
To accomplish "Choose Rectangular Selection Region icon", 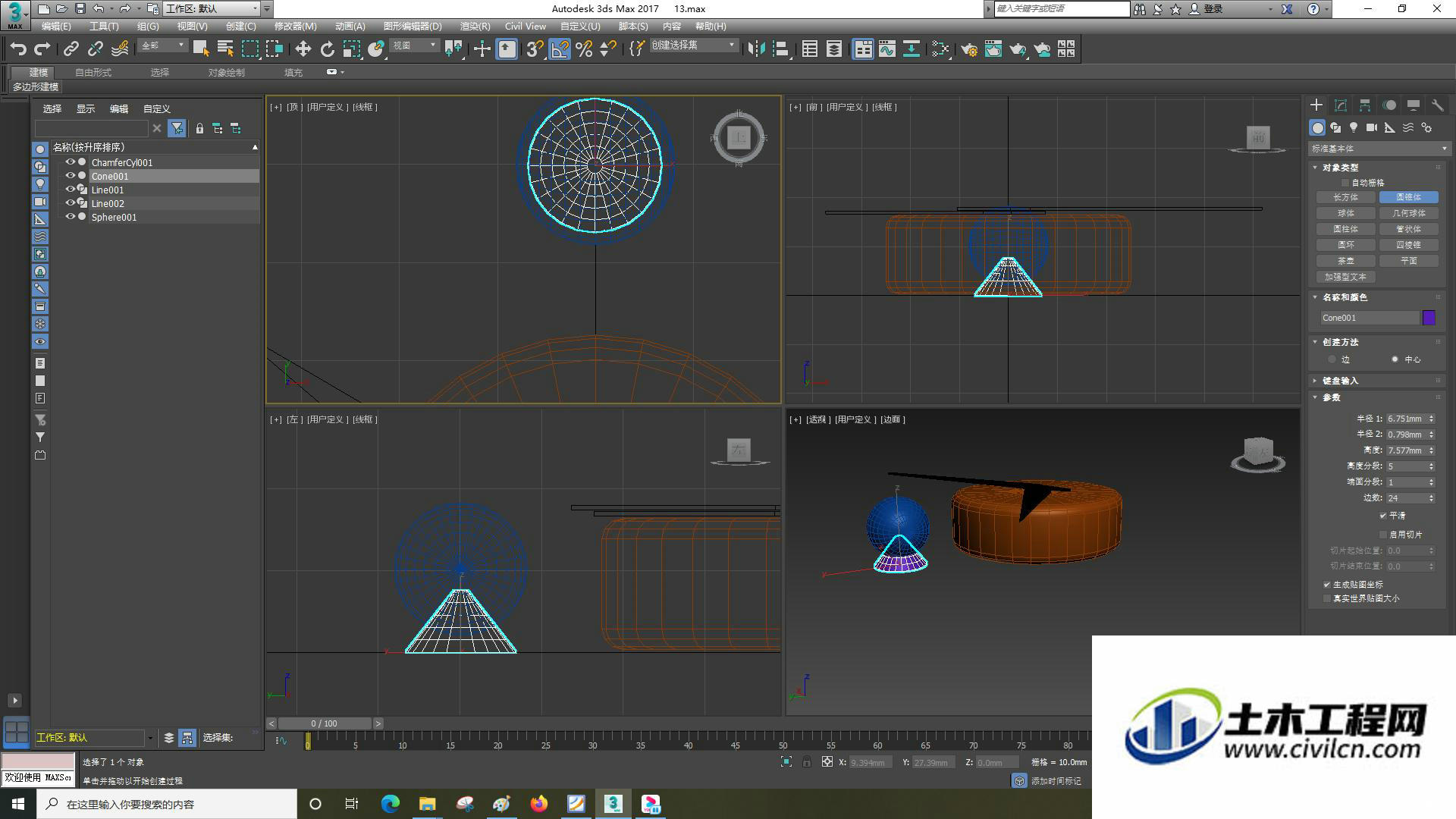I will (x=249, y=49).
